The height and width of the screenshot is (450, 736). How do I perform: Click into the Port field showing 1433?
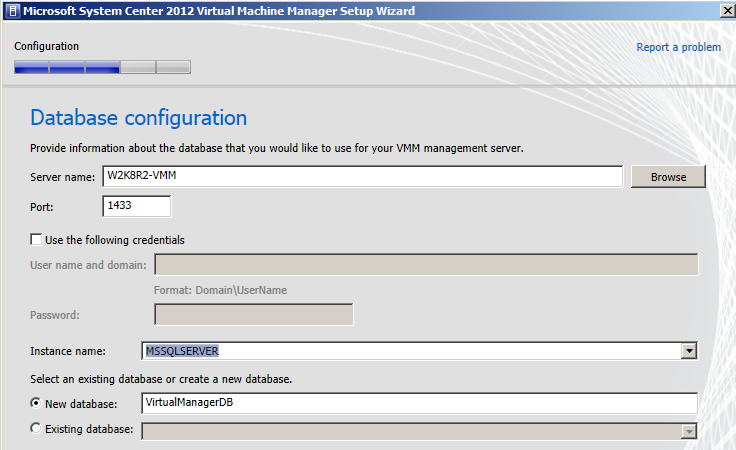point(137,206)
